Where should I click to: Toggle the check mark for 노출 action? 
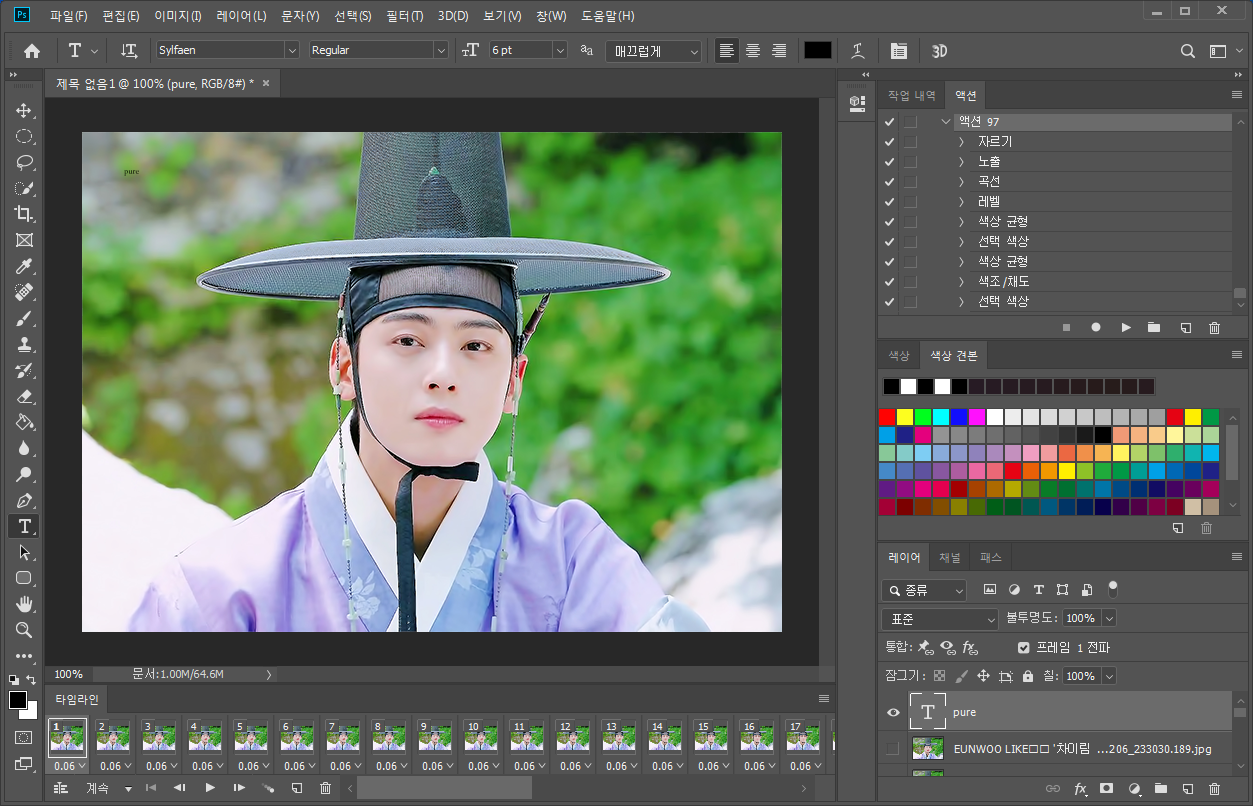889,162
